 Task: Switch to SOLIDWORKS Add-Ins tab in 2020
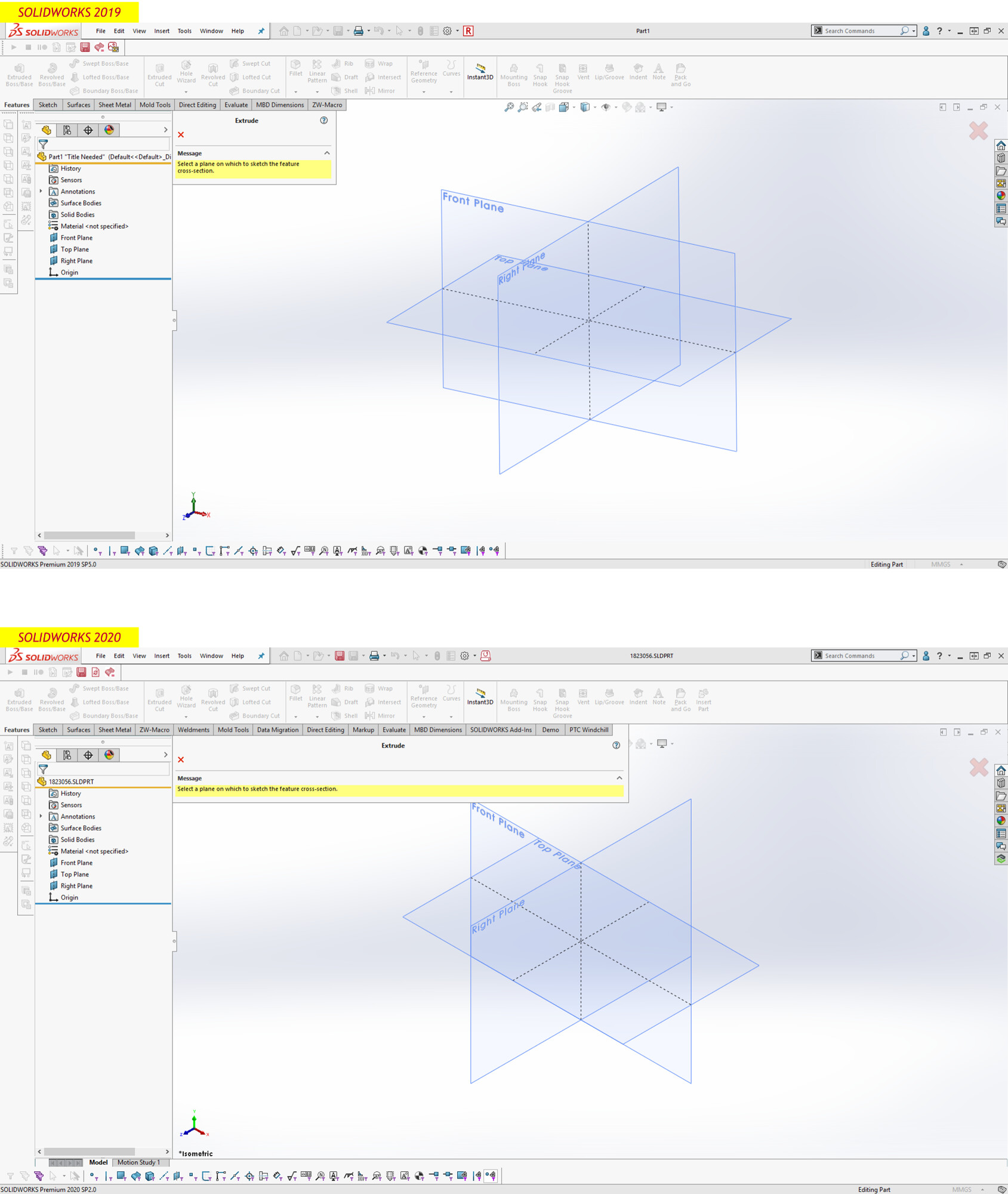501,730
